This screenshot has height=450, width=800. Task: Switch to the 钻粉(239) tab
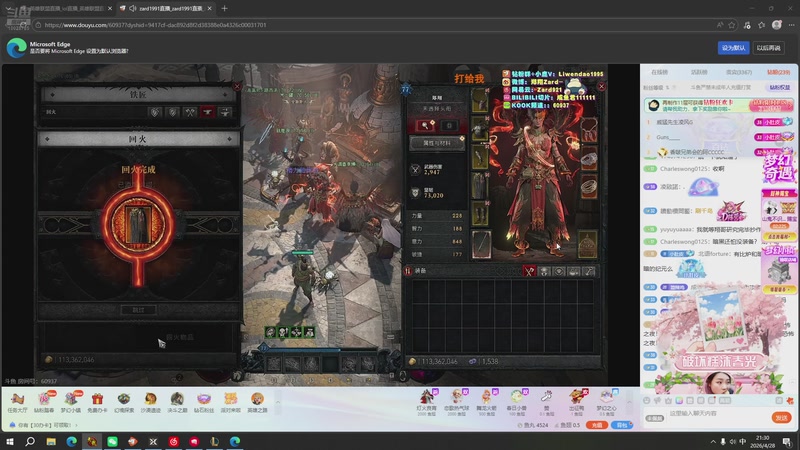pos(779,72)
